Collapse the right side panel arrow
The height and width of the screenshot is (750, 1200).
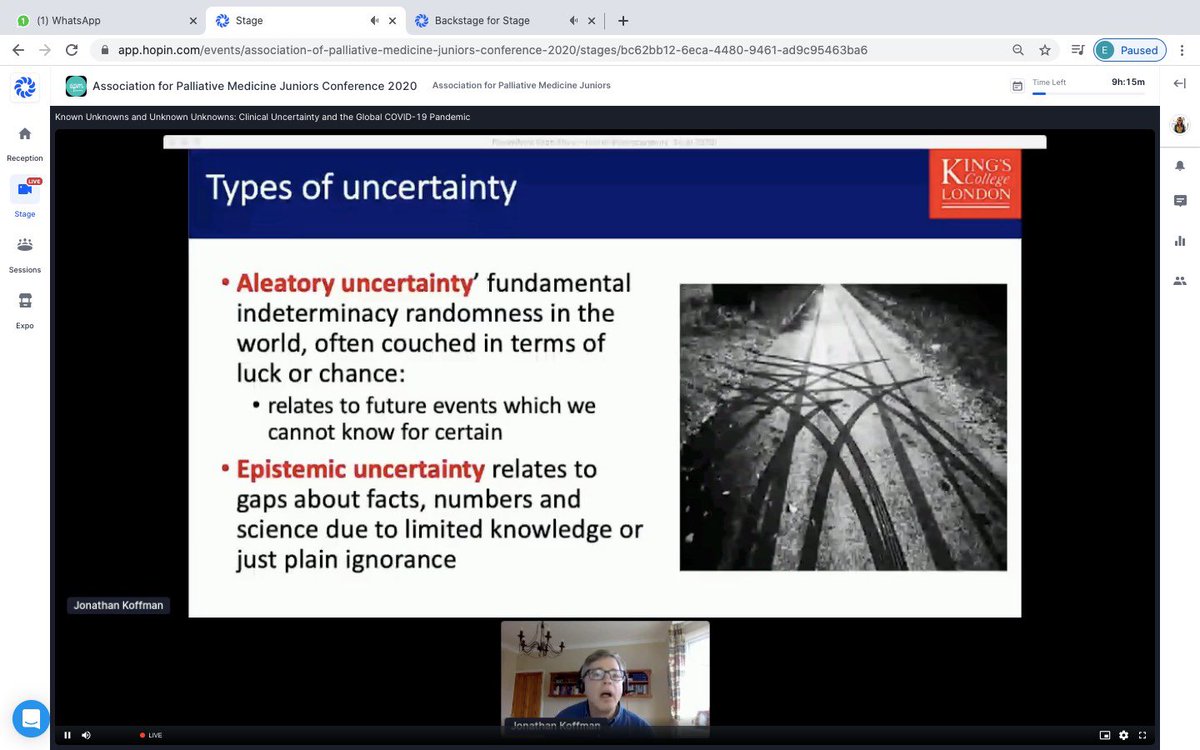pos(1179,84)
